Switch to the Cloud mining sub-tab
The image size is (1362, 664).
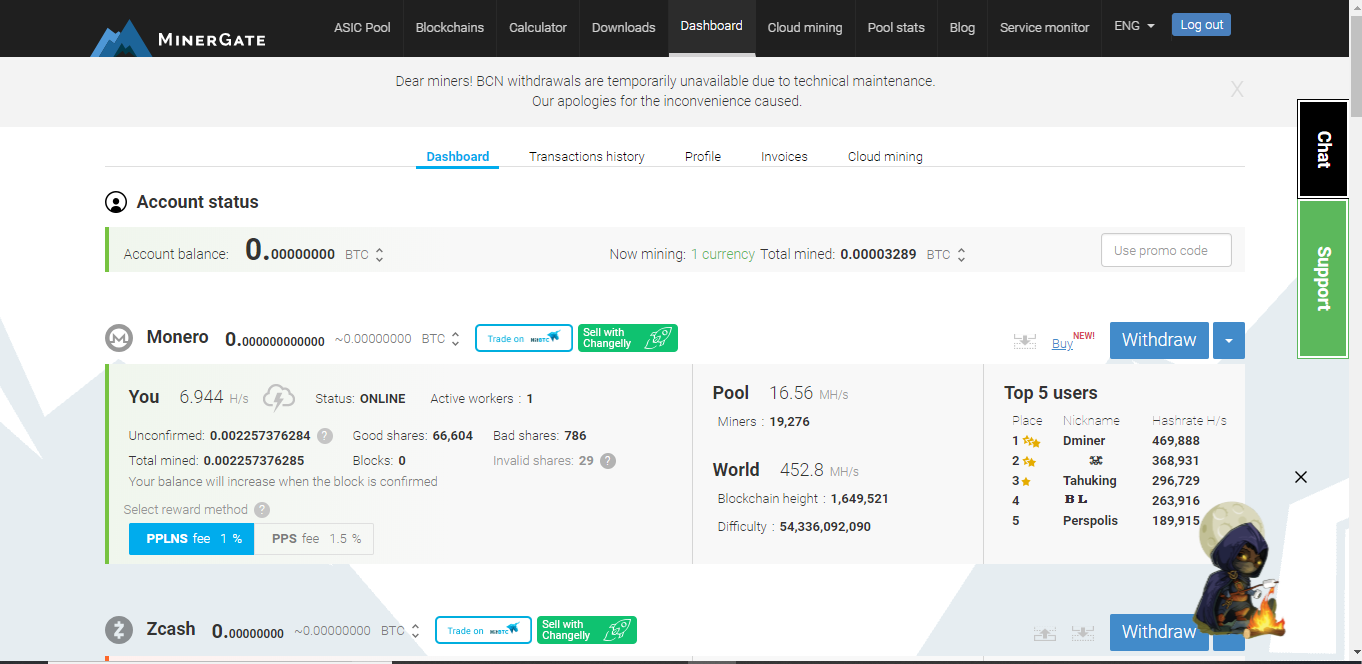pyautogui.click(x=885, y=157)
